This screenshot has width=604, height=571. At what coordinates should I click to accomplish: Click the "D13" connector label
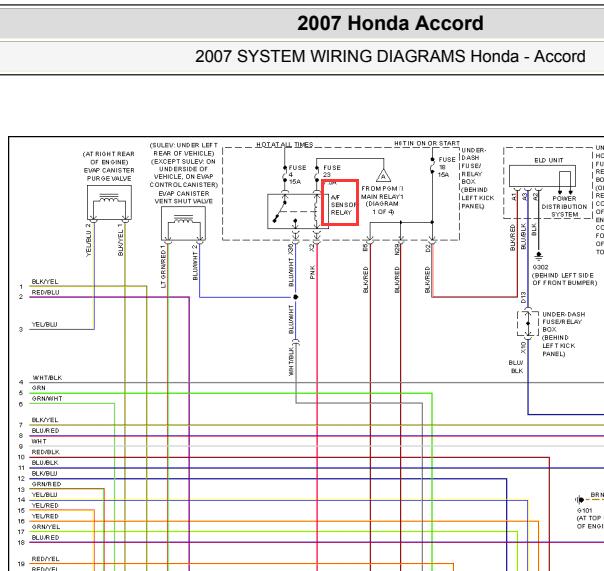(x=523, y=297)
